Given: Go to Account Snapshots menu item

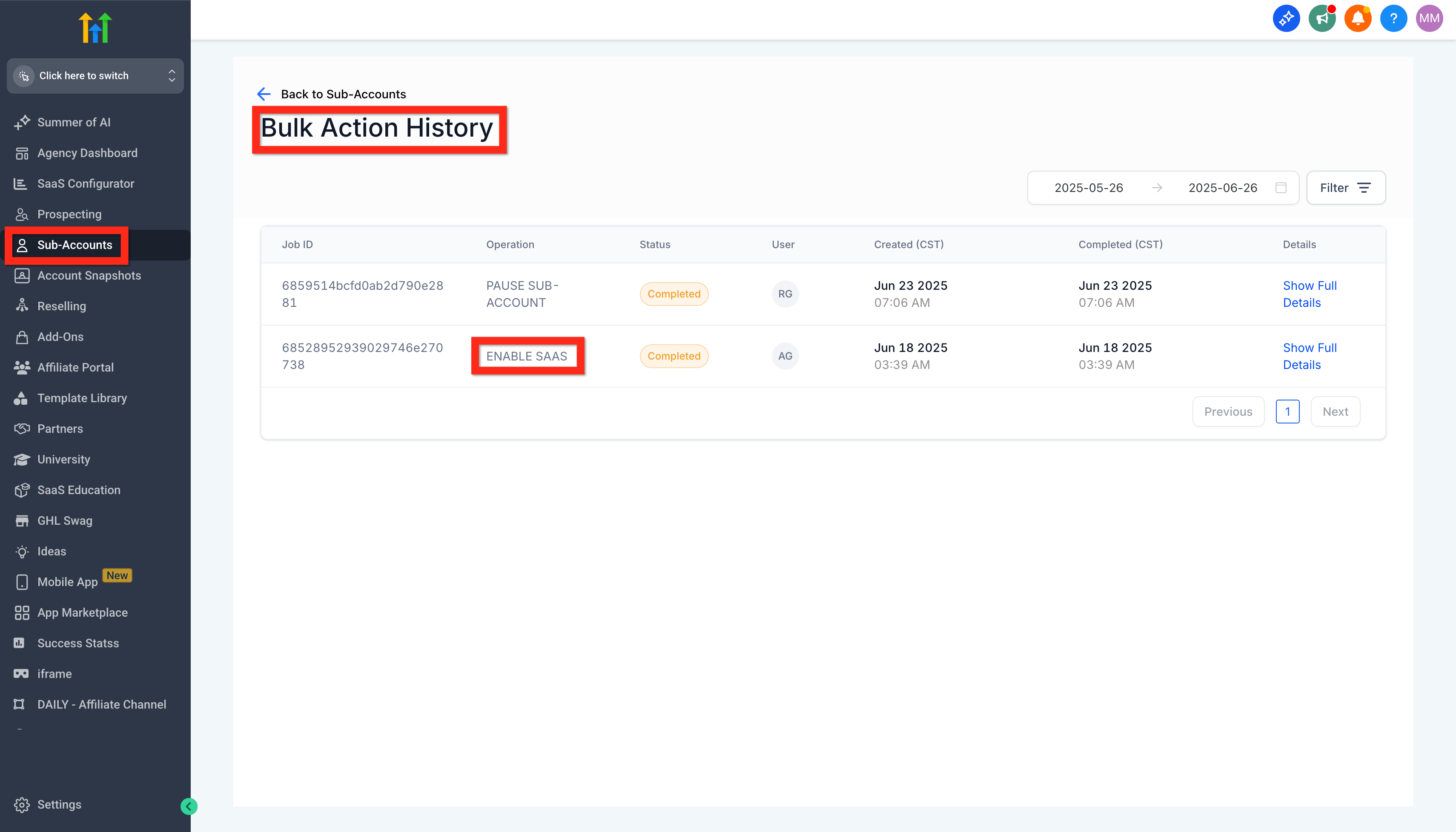Looking at the screenshot, I should [89, 275].
